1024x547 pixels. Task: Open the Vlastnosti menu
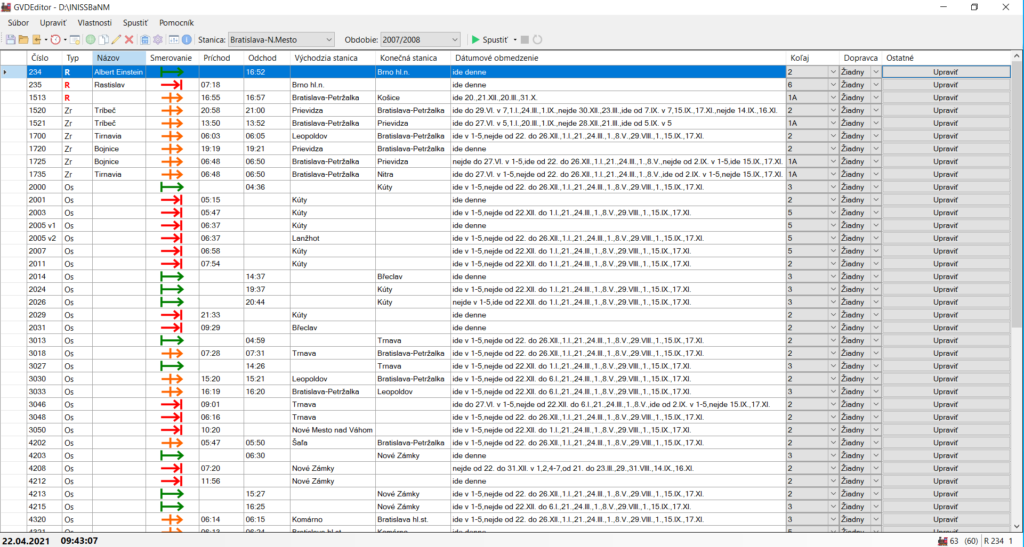click(94, 22)
